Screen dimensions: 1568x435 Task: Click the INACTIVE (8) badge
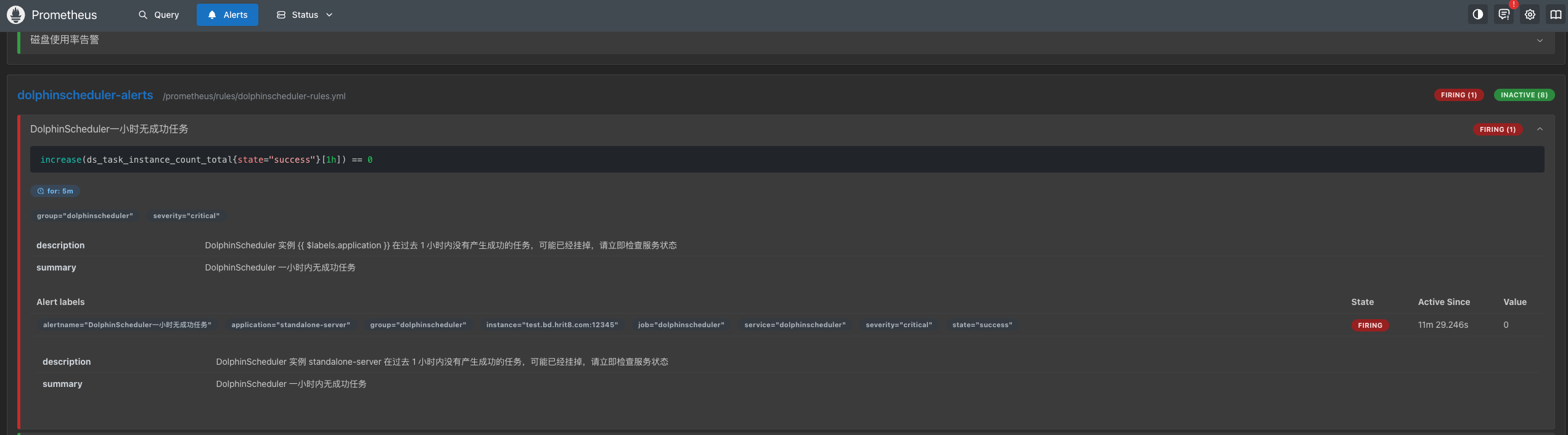click(x=1524, y=95)
